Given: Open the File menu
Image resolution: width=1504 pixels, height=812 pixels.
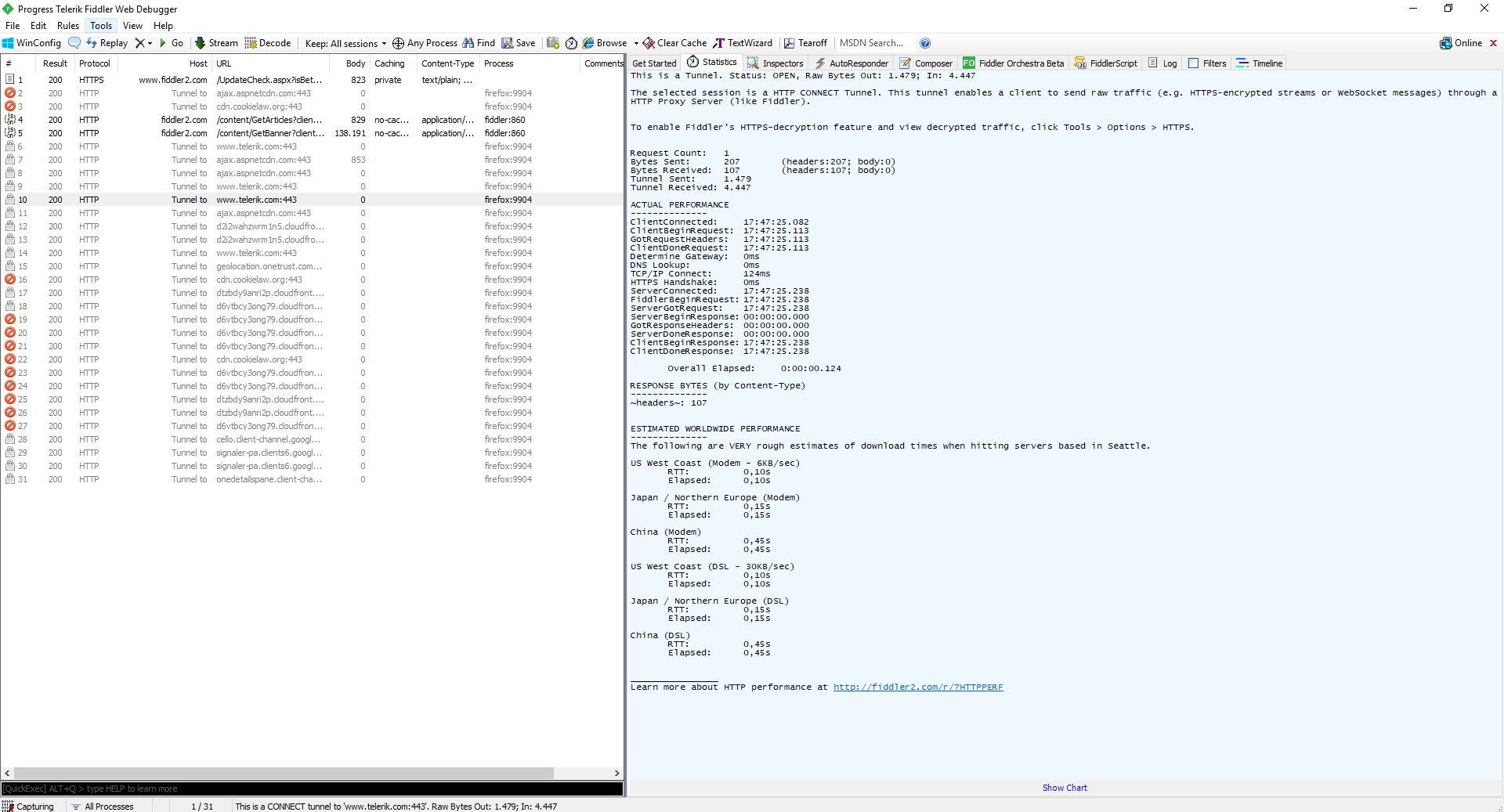Looking at the screenshot, I should click(x=13, y=26).
